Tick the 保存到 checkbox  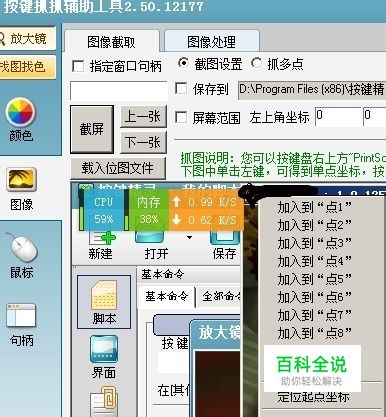181,89
